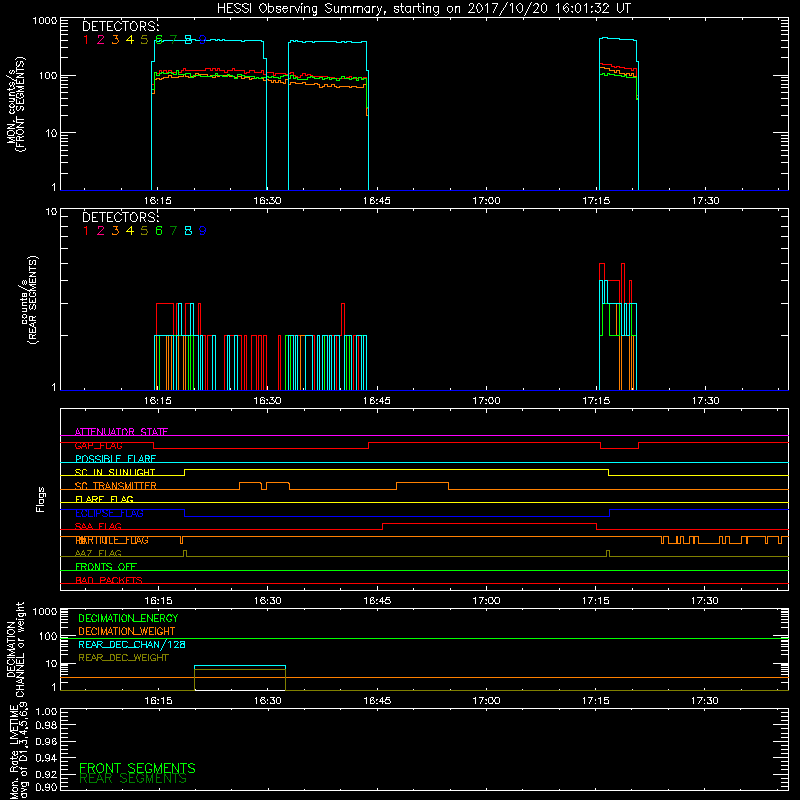Select detector 9 number in rear segments legend
Image resolution: width=800 pixels, height=800 pixels.
203,231
